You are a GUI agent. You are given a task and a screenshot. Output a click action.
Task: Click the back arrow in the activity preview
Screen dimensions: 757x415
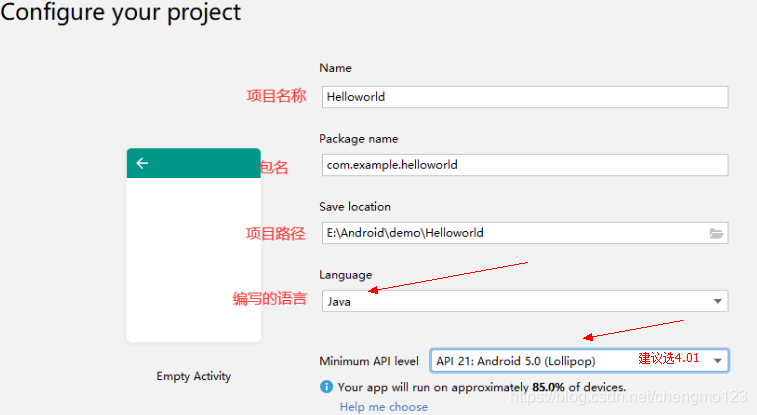(x=142, y=163)
